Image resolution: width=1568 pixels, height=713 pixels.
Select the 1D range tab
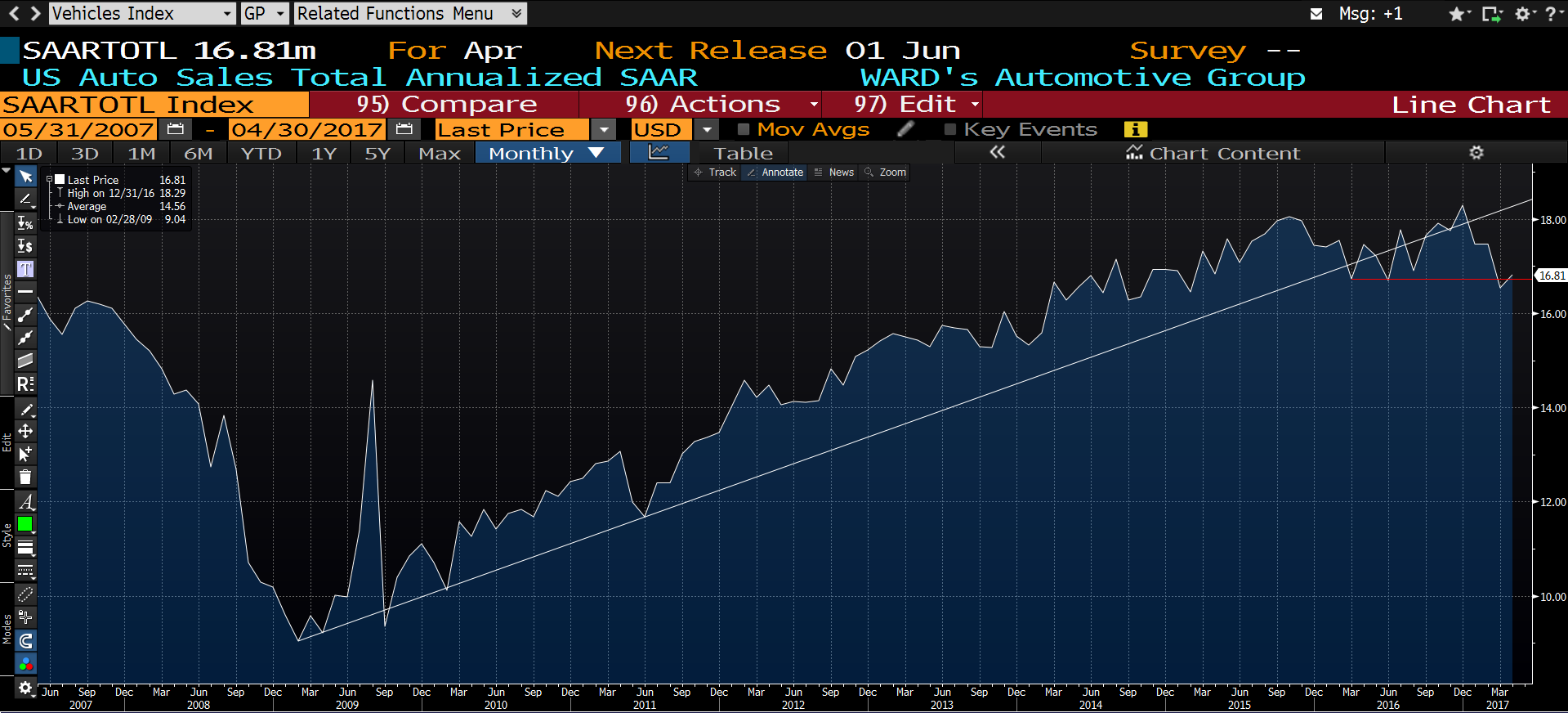tap(29, 153)
